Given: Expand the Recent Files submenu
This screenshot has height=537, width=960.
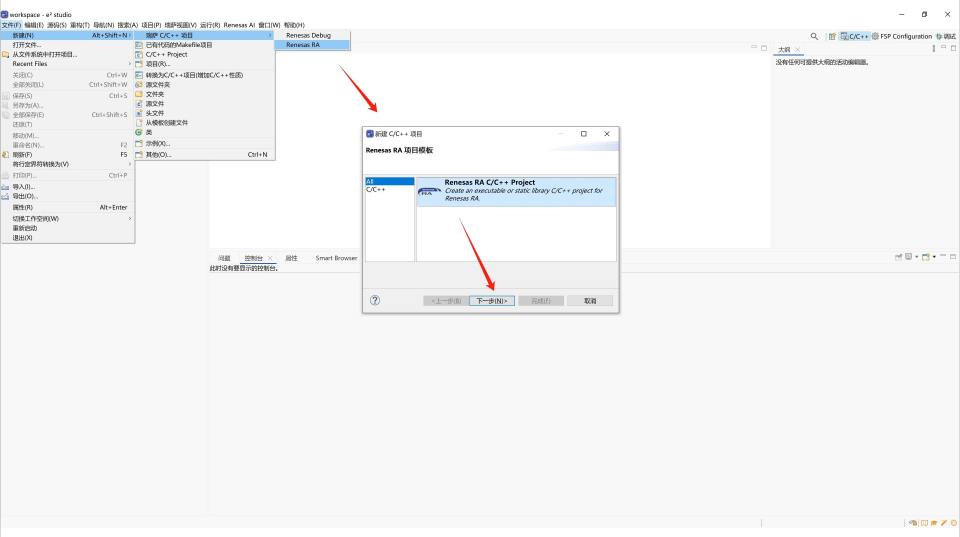Looking at the screenshot, I should 130,64.
